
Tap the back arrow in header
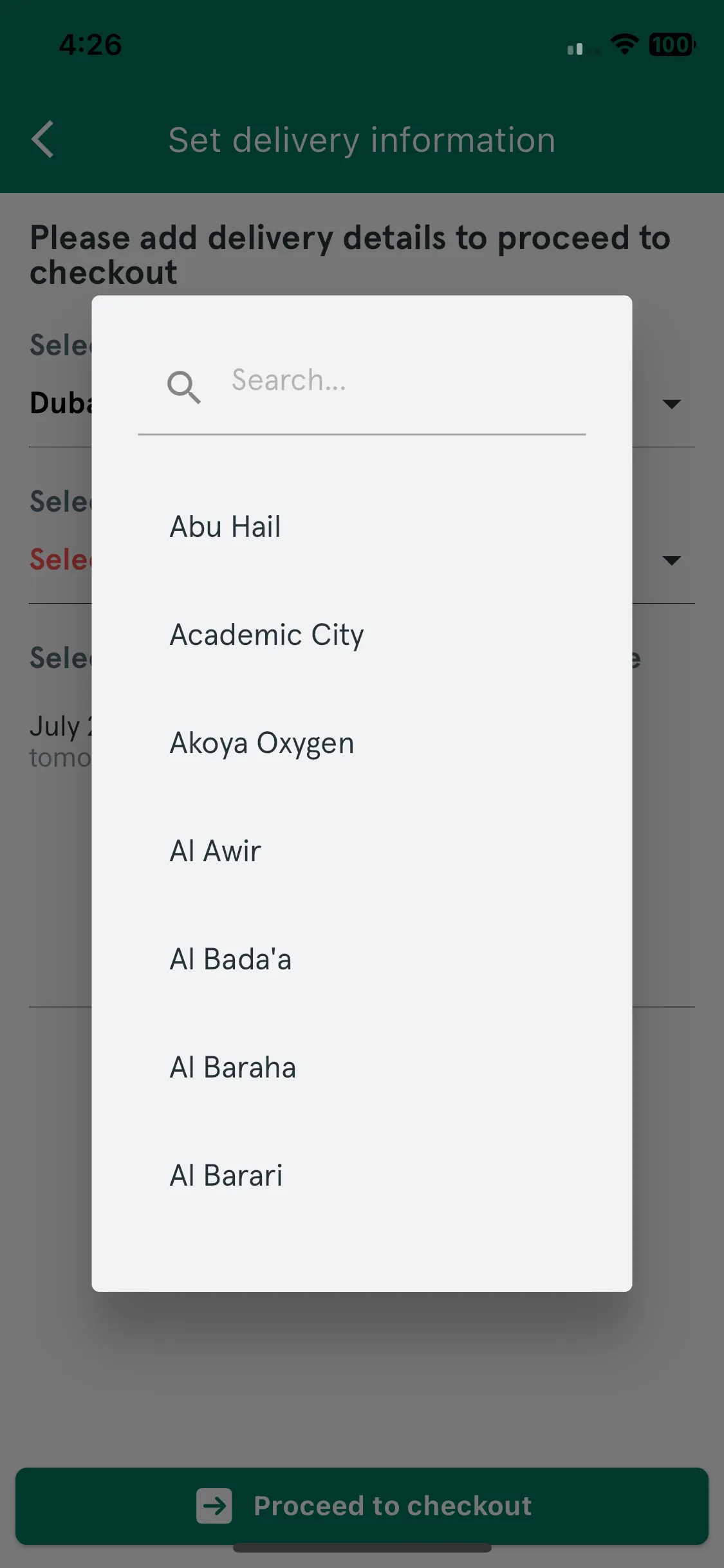pyautogui.click(x=43, y=139)
